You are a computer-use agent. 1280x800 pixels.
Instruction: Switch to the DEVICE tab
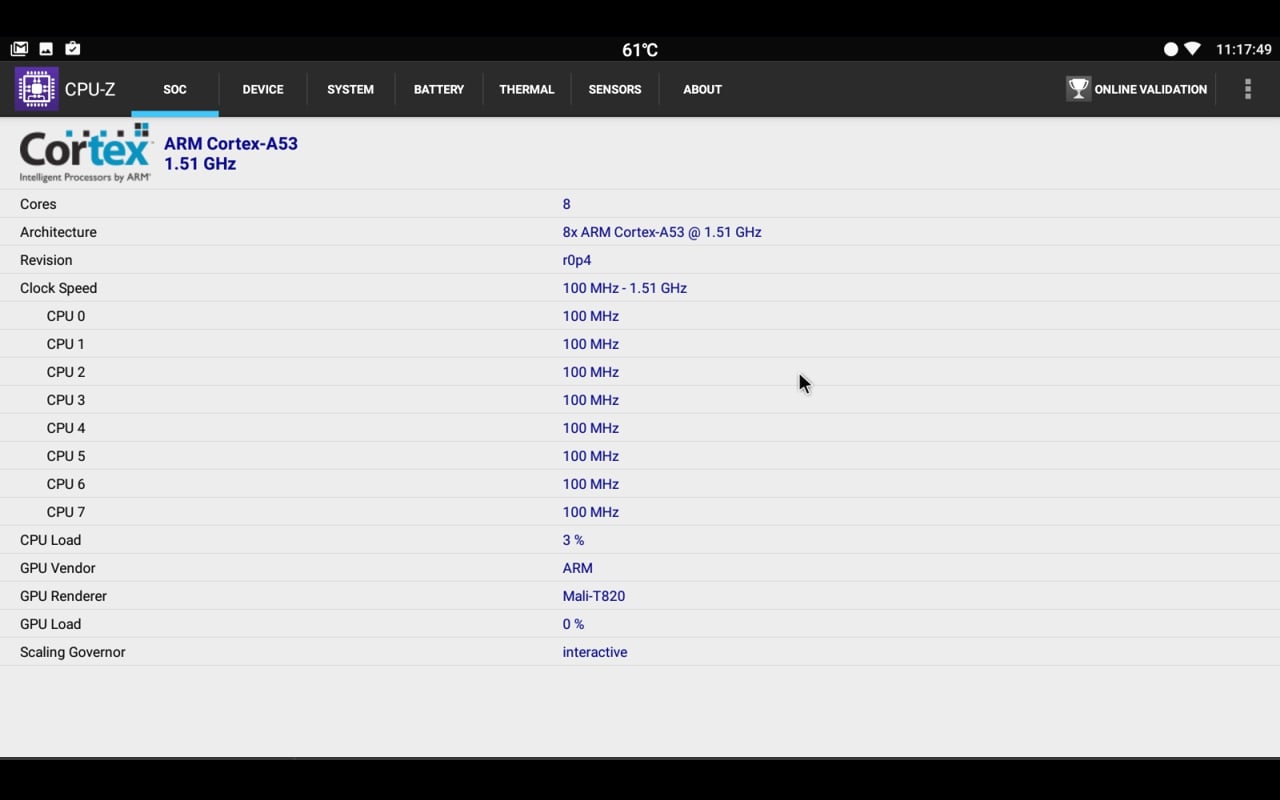263,89
